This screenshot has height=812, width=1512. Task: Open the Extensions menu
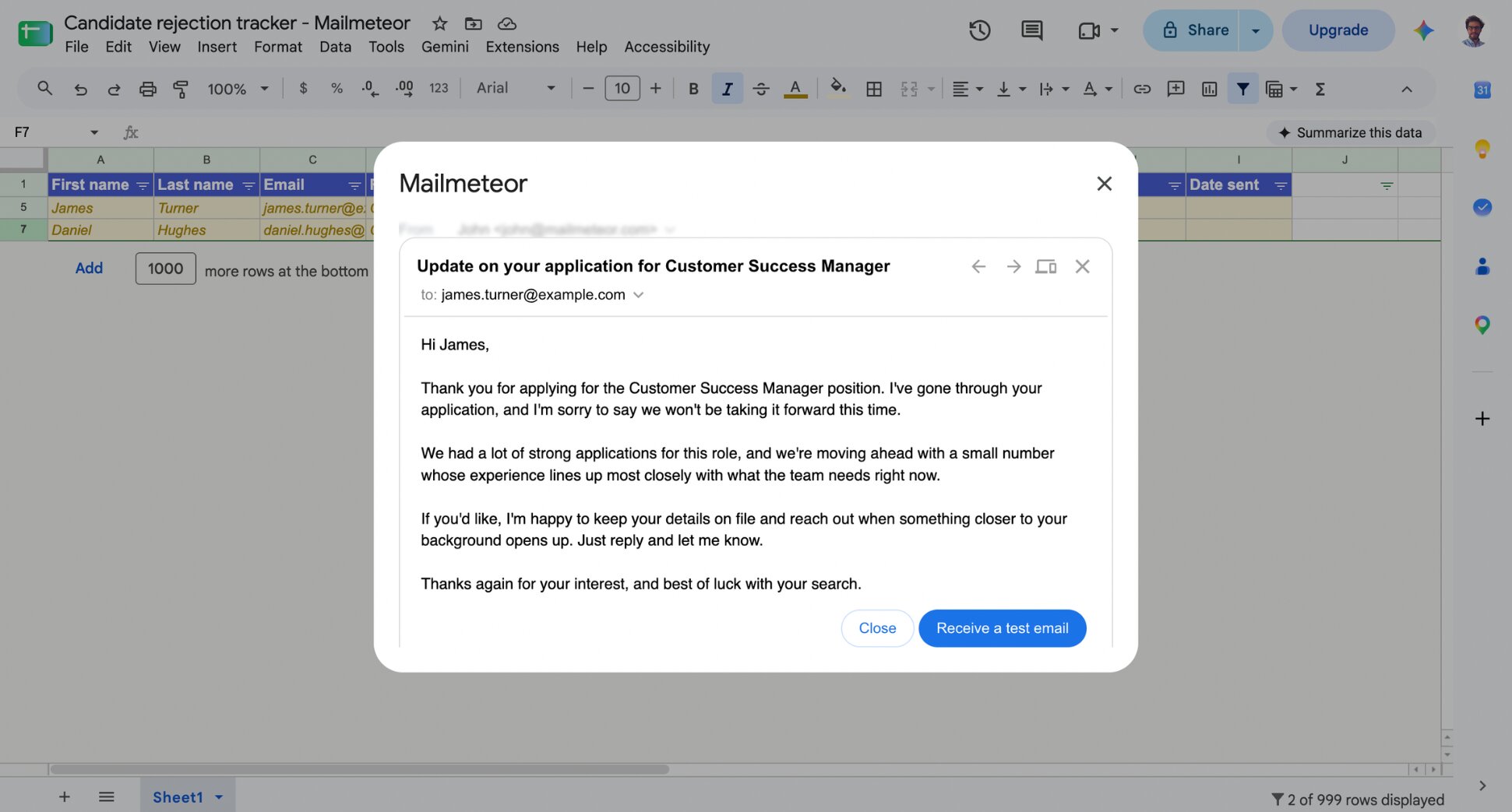522,47
